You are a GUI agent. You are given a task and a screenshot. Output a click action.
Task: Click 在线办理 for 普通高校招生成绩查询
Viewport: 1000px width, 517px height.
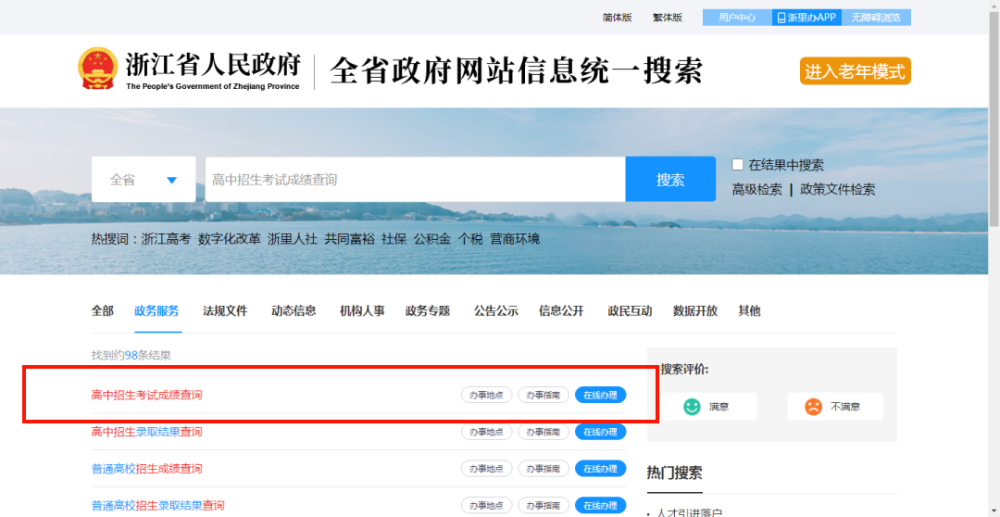[601, 469]
